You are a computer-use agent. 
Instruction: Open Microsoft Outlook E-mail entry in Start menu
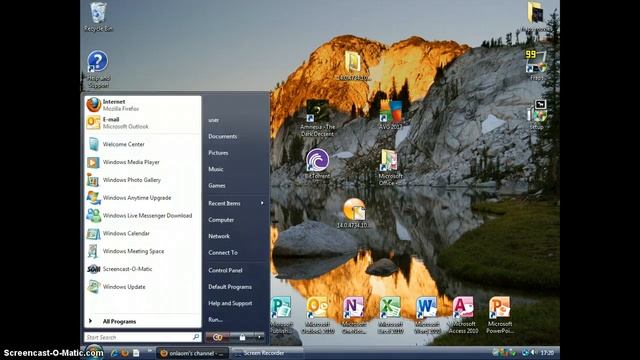click(142, 123)
